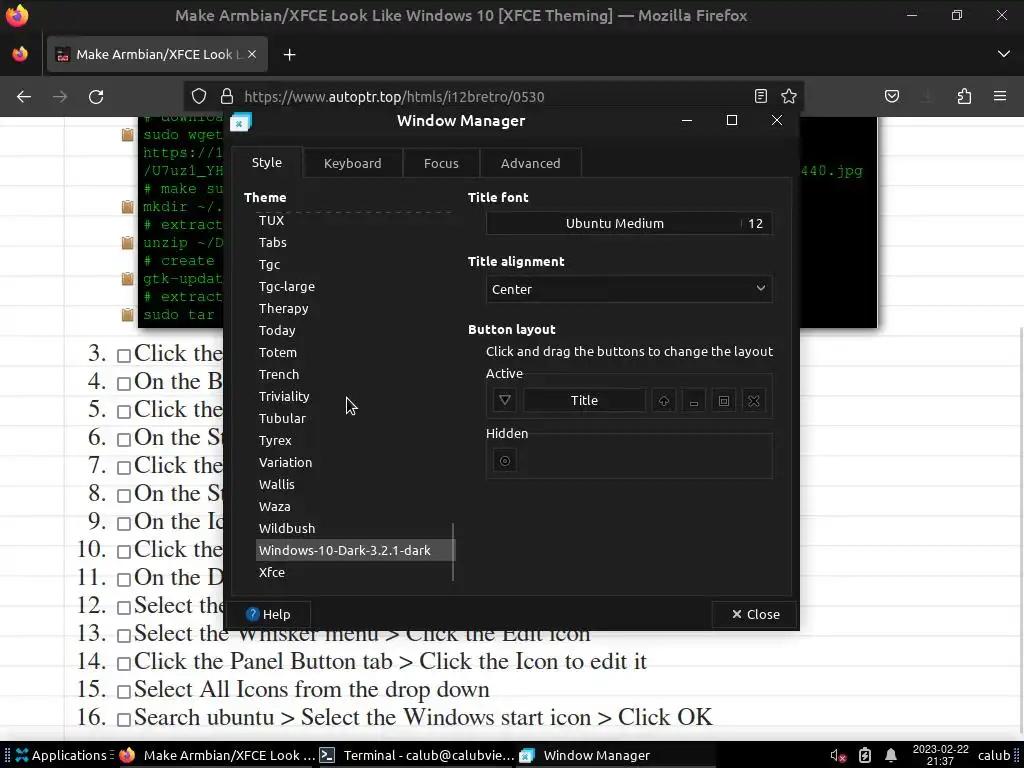Switch to the Focus tab

(441, 163)
